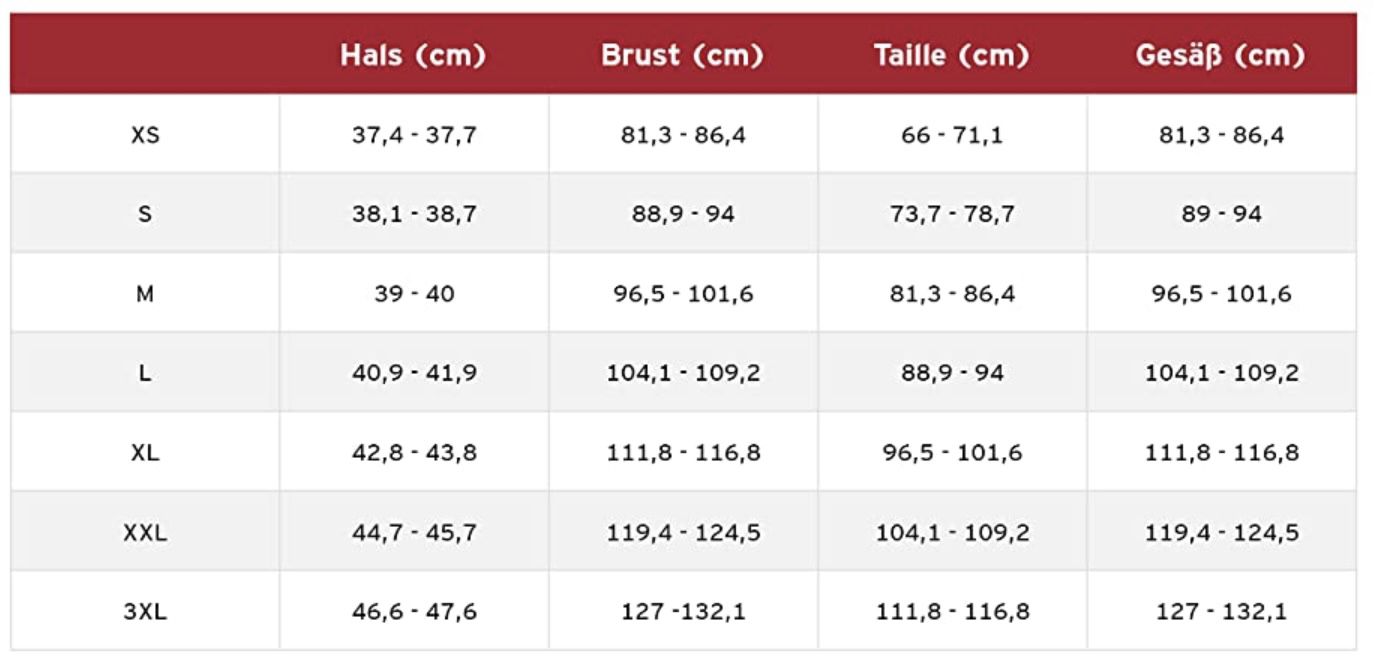Select the L Hals value 40,9 - 41,9
This screenshot has width=1388, height=672.
414,373
